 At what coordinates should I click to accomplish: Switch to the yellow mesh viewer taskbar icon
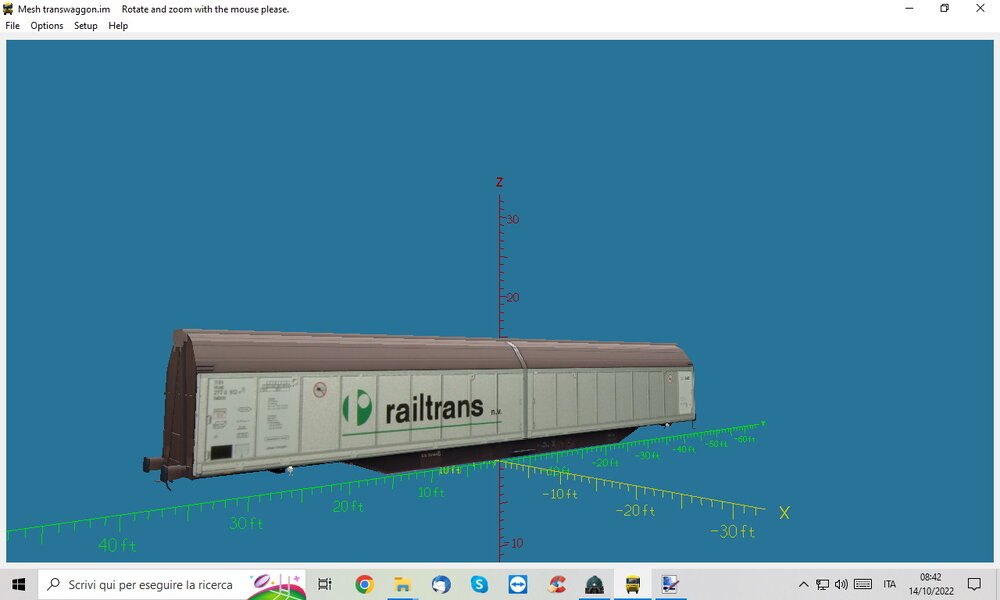(x=633, y=584)
